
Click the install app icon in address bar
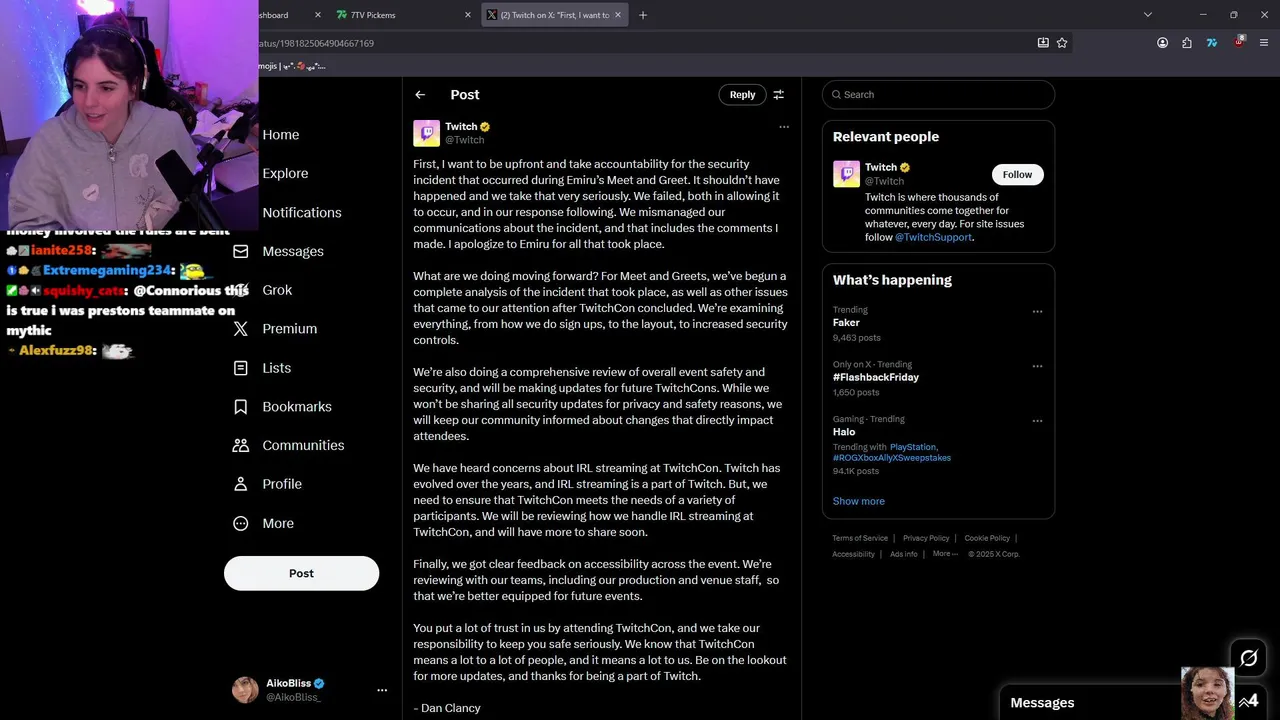[x=1043, y=43]
